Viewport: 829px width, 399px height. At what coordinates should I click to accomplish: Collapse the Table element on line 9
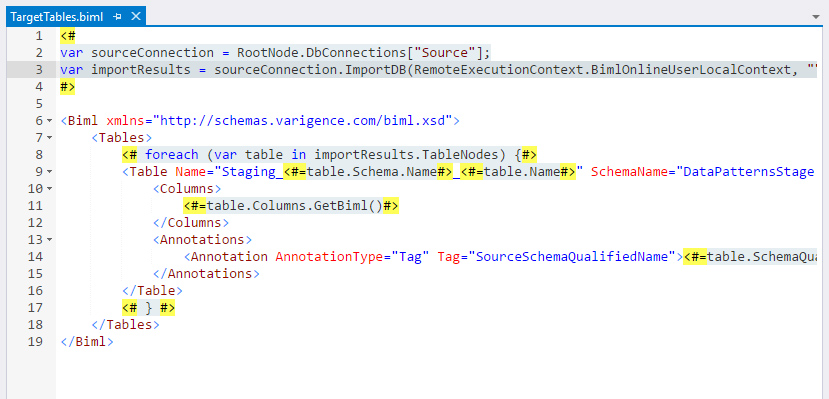49,172
